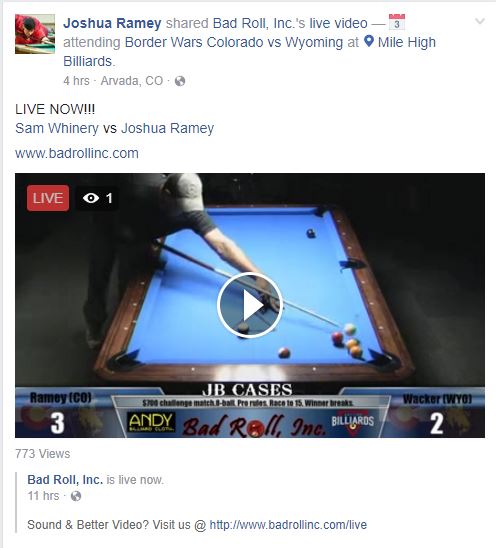Open the 4 hrs timestamp link
The height and width of the screenshot is (548, 496).
(x=76, y=81)
